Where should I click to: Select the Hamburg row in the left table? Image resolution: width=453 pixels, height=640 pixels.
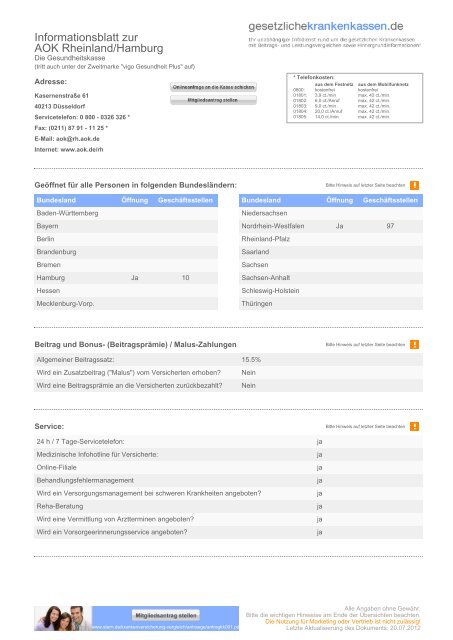pyautogui.click(x=126, y=278)
